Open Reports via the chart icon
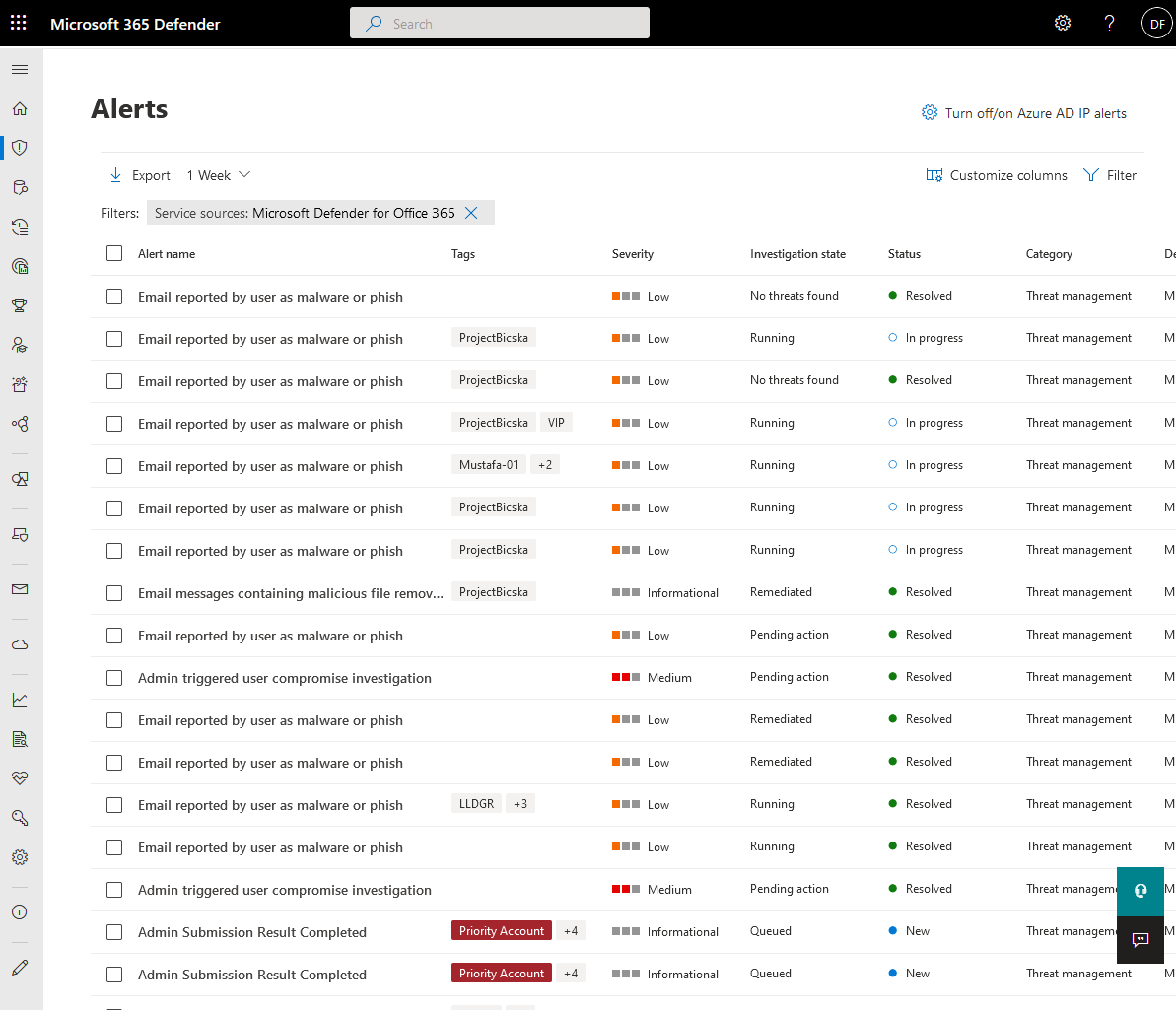This screenshot has height=1010, width=1176. point(19,700)
